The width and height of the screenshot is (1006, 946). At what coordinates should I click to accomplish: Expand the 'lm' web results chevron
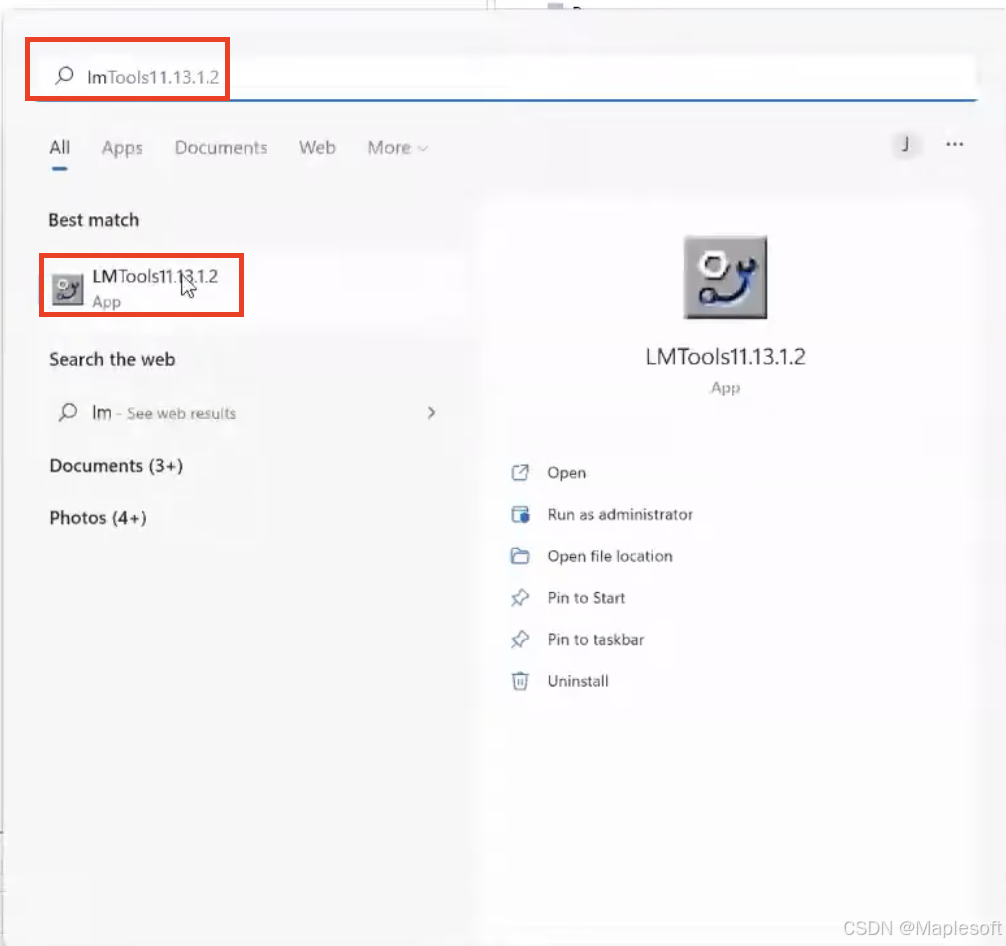click(431, 412)
